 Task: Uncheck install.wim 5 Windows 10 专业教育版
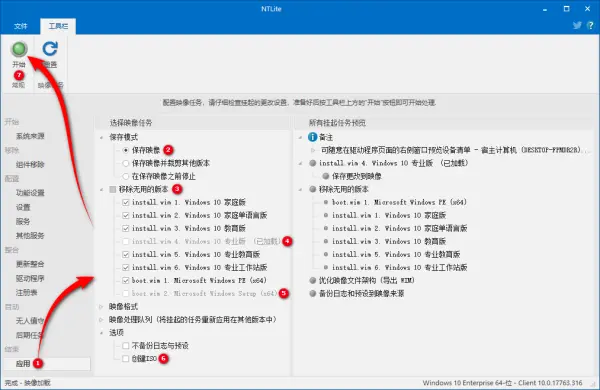pyautogui.click(x=126, y=254)
